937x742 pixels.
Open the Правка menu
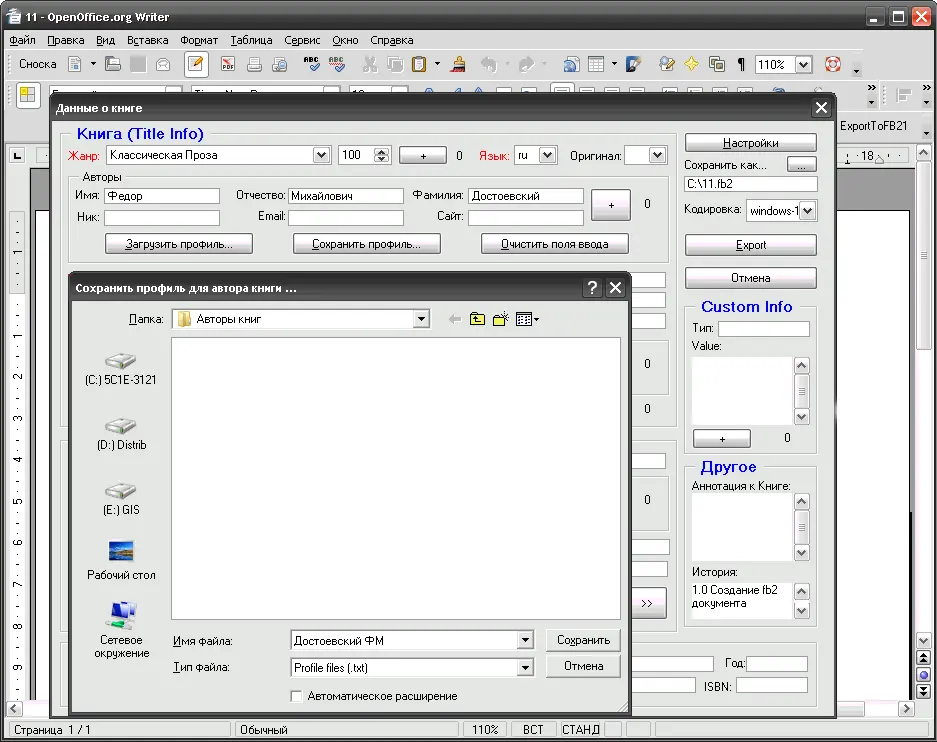66,40
